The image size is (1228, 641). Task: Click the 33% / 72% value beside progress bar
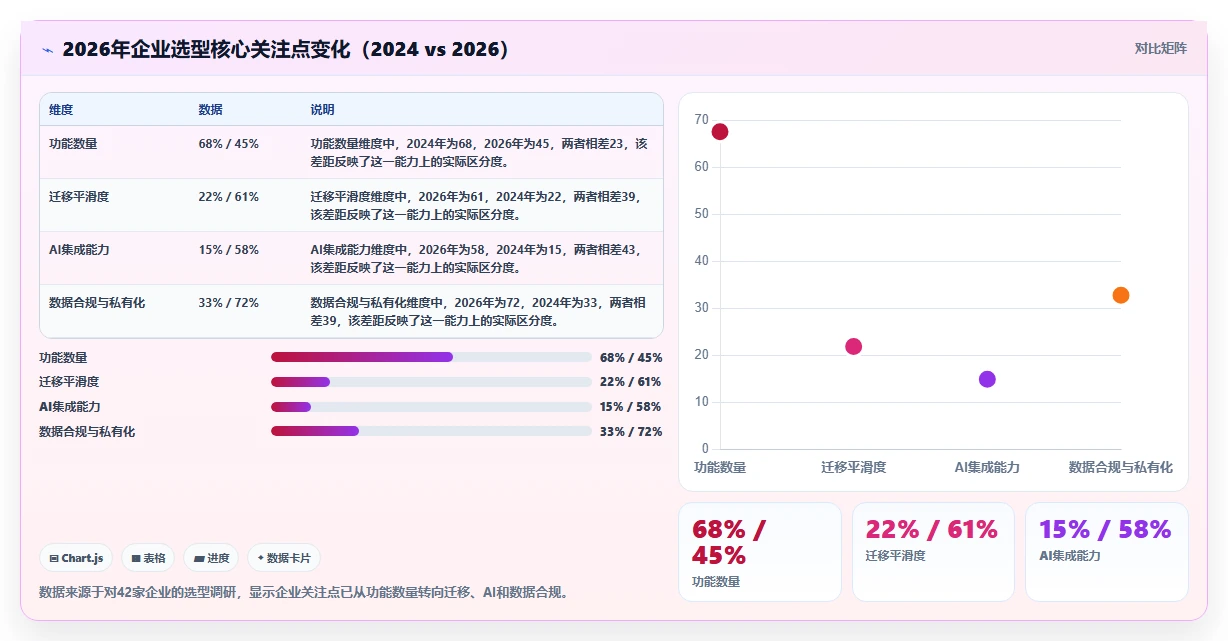(x=631, y=431)
